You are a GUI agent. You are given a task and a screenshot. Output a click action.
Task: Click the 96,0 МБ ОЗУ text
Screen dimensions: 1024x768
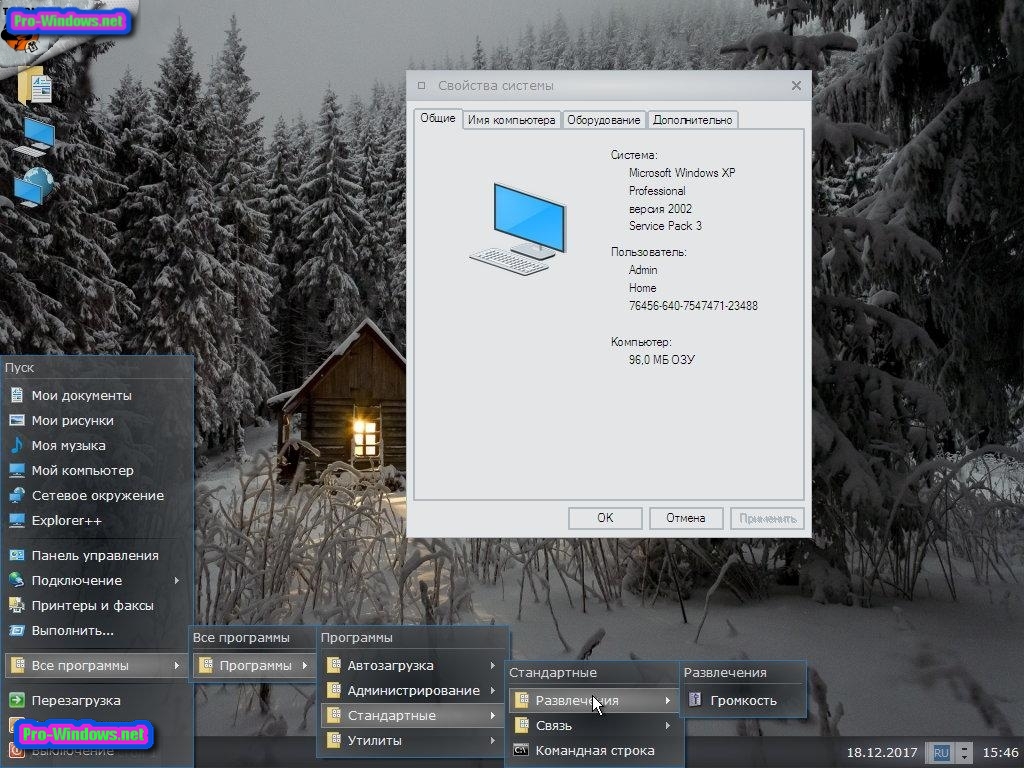click(662, 360)
